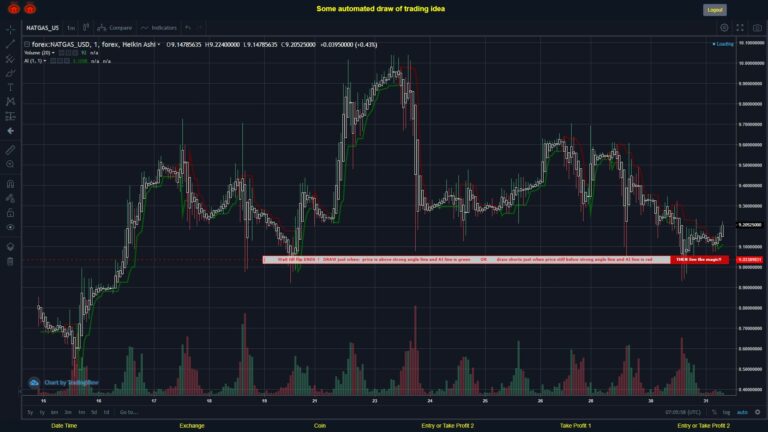Undo the last chart action
768x432 pixels.
click(188, 28)
